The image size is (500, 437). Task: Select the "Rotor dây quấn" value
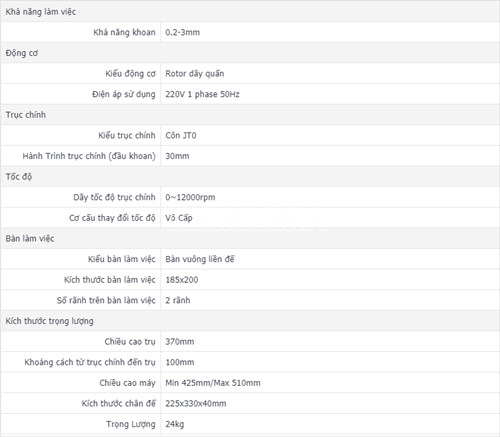pyautogui.click(x=195, y=74)
